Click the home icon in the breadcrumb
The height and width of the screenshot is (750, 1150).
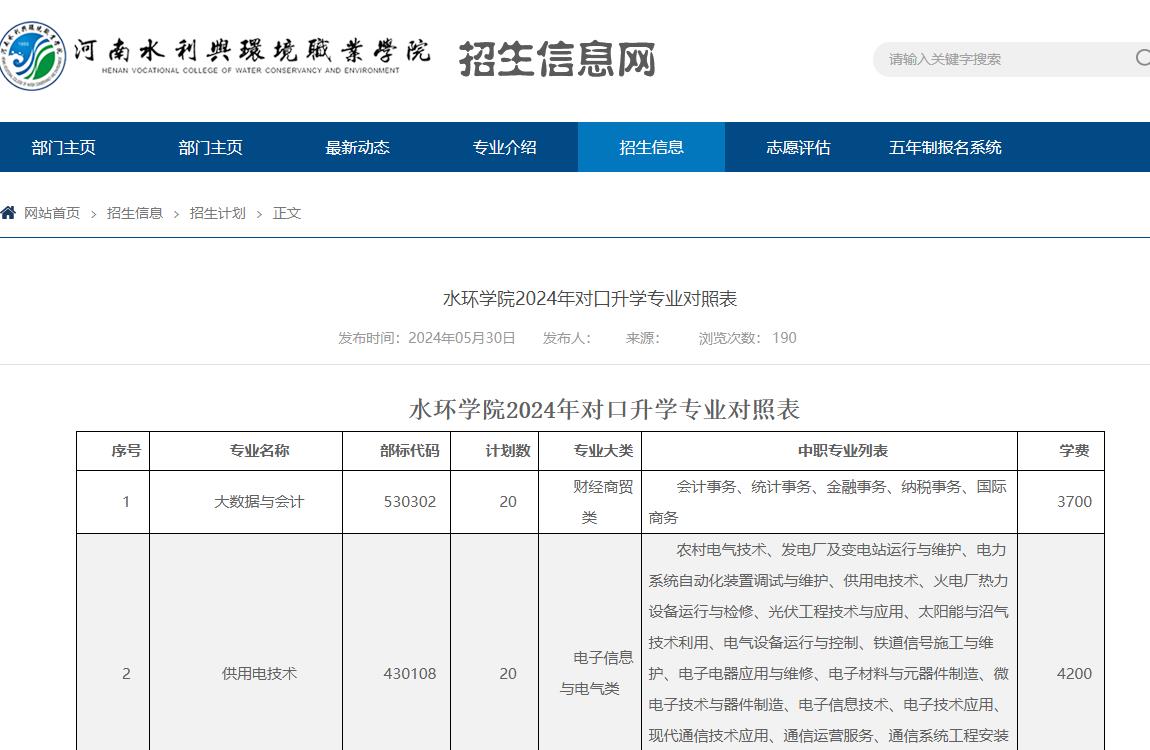[x=8, y=213]
